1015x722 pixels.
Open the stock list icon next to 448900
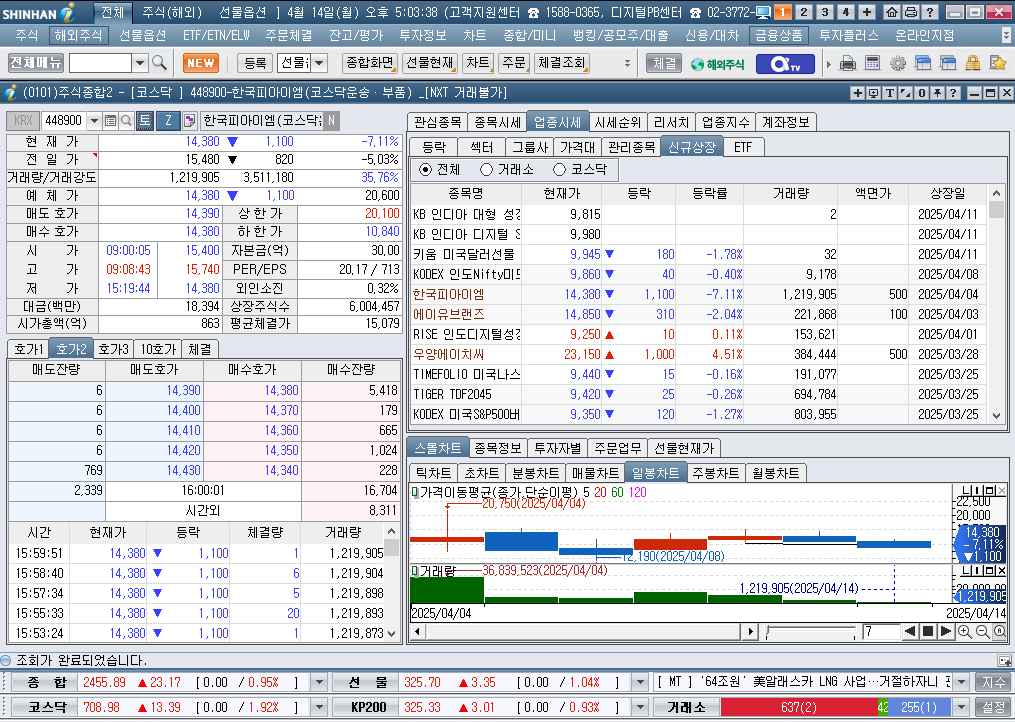pos(111,120)
